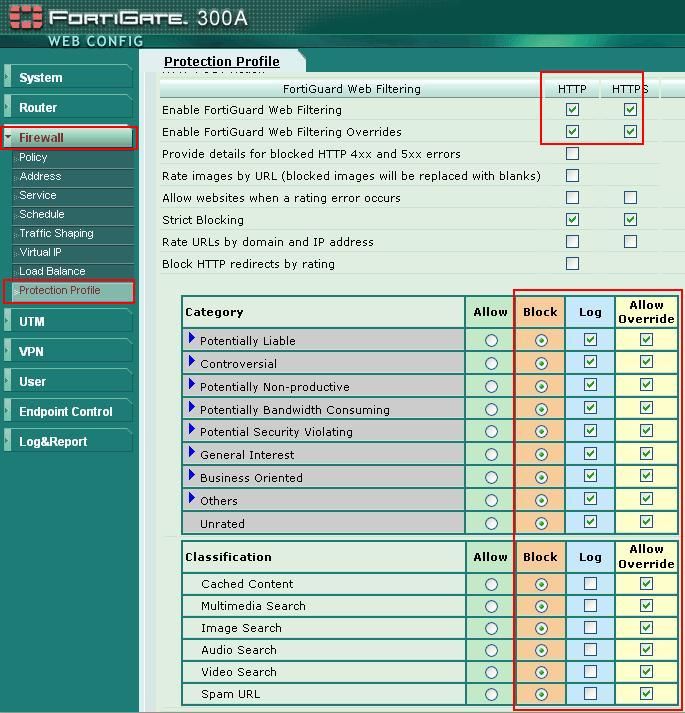685x713 pixels.
Task: Expand Potentially Non-productive category arrow
Action: click(x=191, y=384)
